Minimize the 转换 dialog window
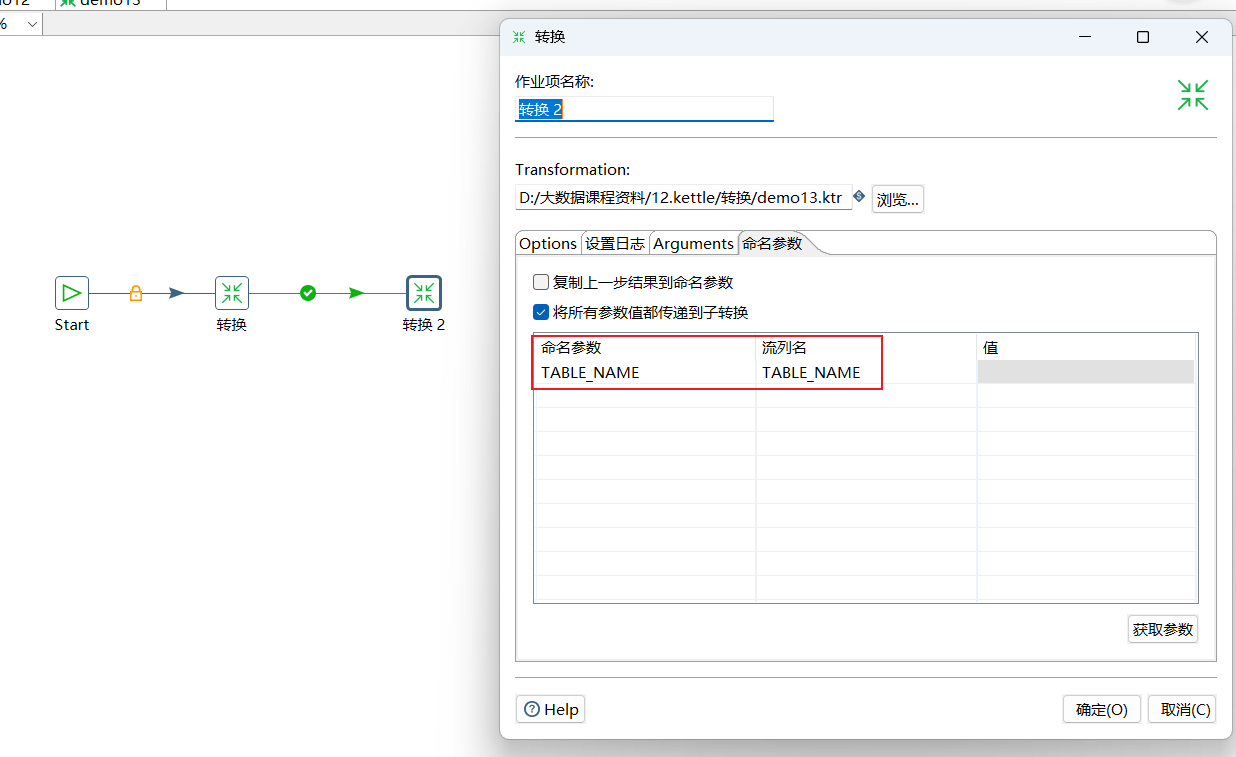The width and height of the screenshot is (1236, 757). (x=1085, y=37)
